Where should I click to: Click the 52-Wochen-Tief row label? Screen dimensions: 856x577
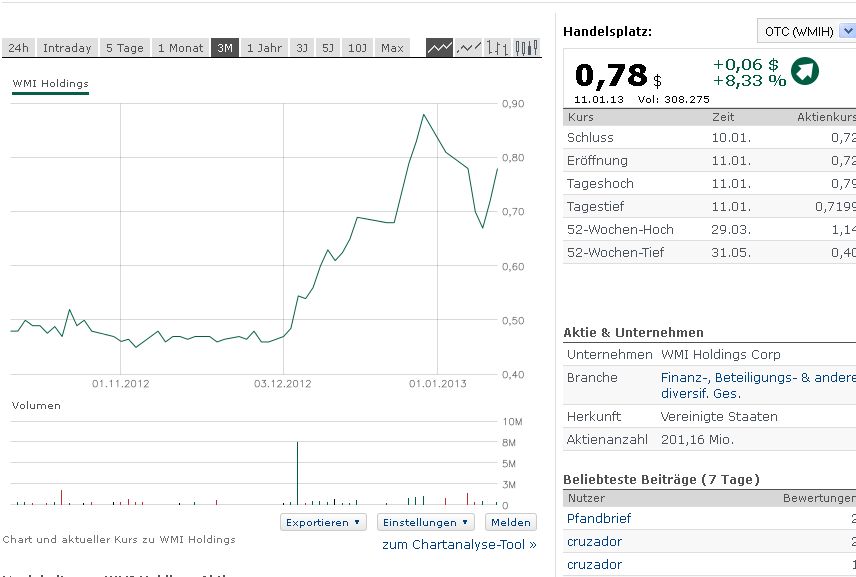pyautogui.click(x=615, y=252)
